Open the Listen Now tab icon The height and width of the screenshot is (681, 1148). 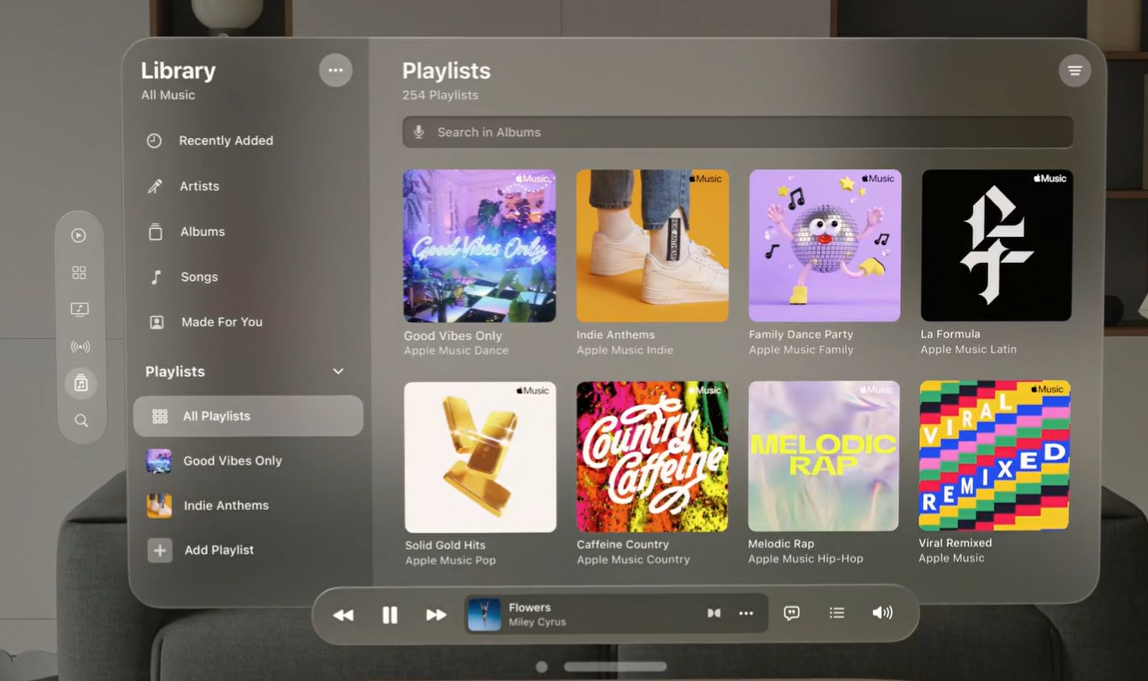[x=79, y=235]
